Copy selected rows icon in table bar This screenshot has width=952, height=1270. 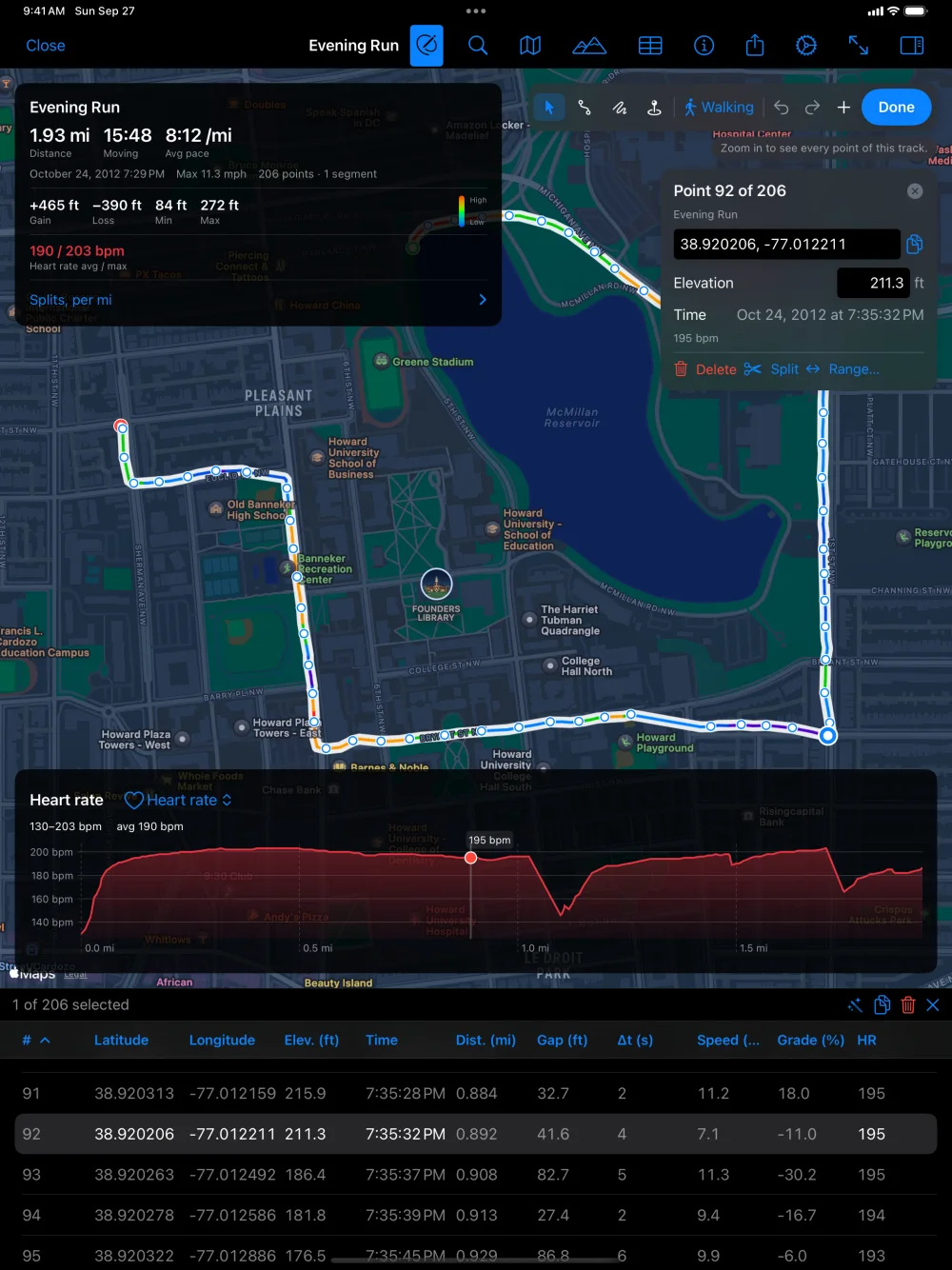[882, 1005]
